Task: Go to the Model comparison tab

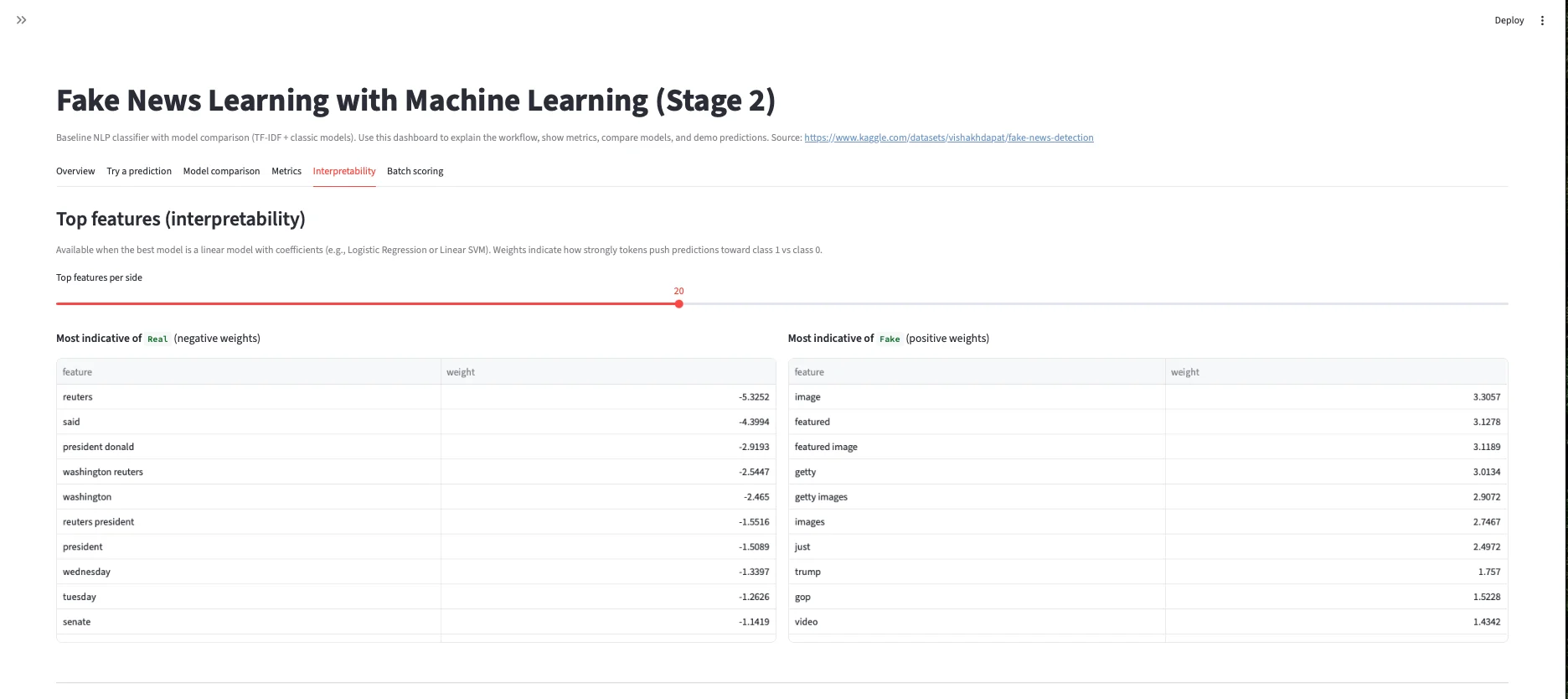Action: pyautogui.click(x=221, y=171)
